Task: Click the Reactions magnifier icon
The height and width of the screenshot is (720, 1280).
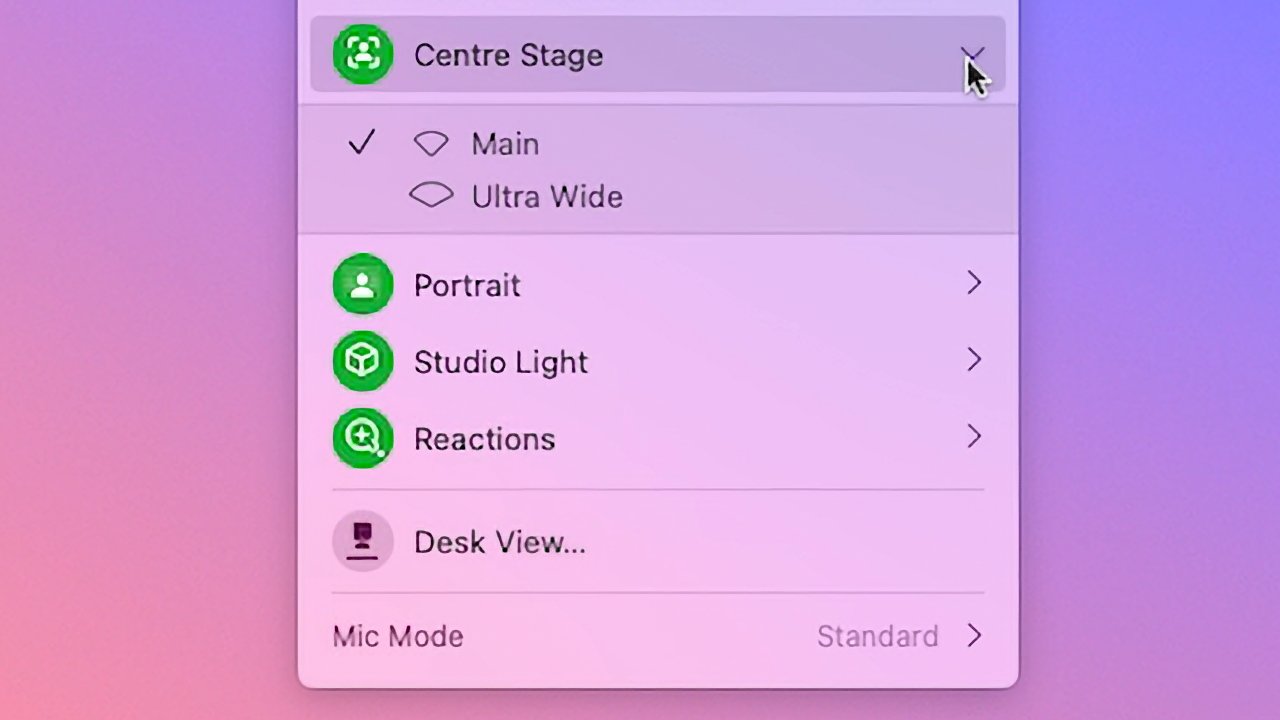Action: [362, 438]
